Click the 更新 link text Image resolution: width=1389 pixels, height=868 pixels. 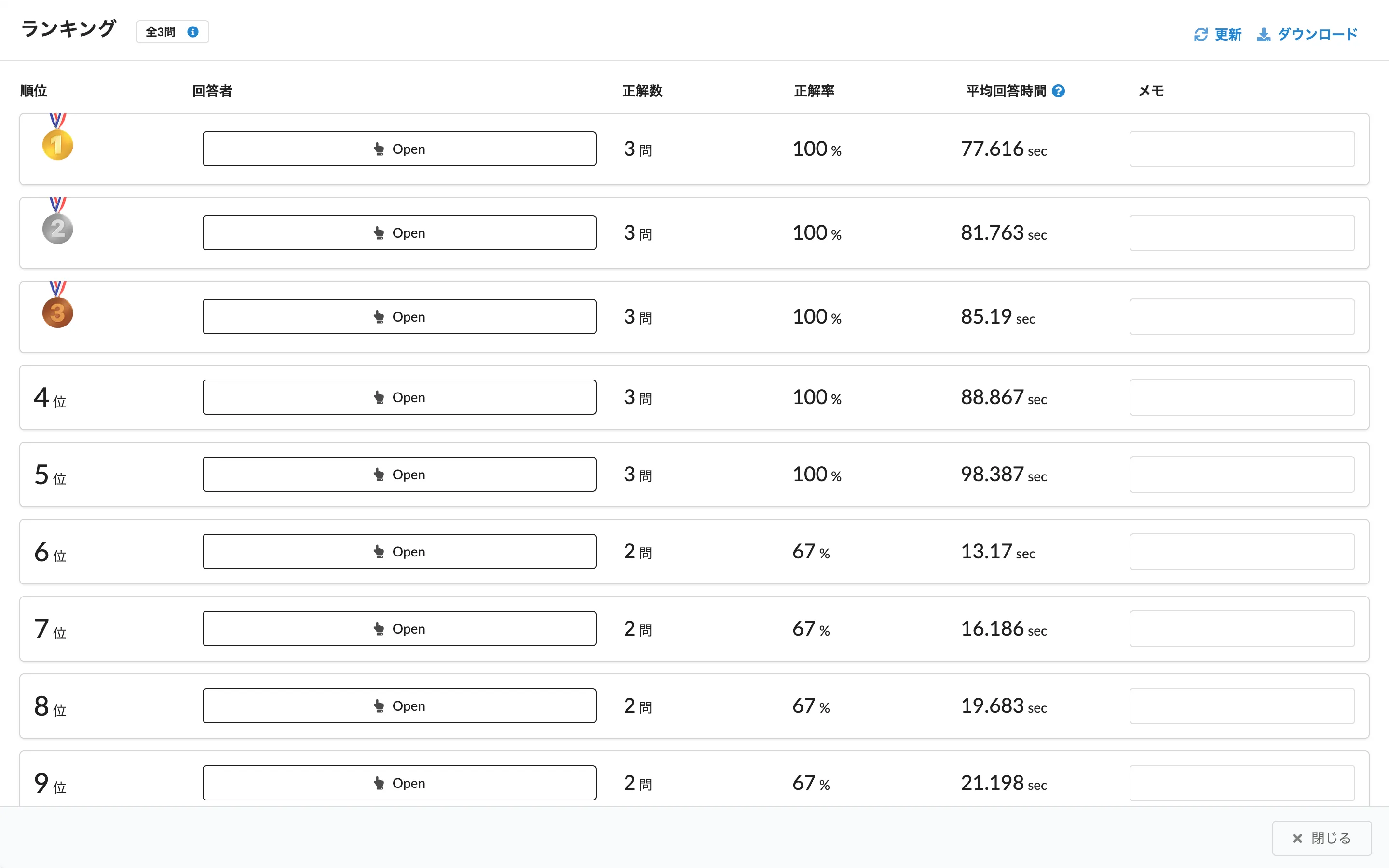coord(1228,35)
